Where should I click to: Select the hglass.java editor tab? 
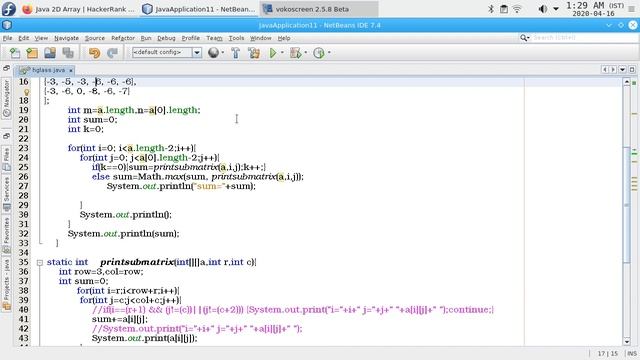pyautogui.click(x=45, y=70)
